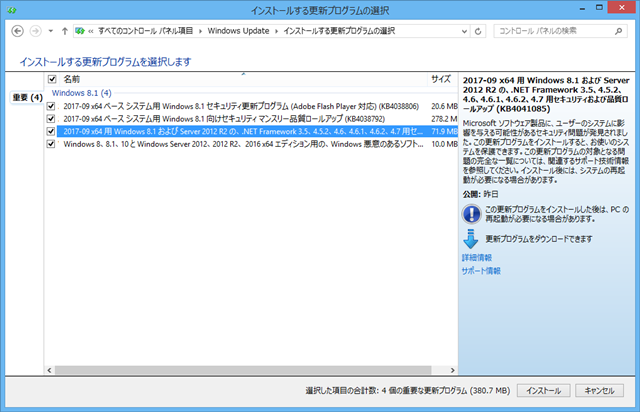Viewport: 640px width, 412px height.
Task: Click the Forward navigation arrow
Action: (x=36, y=31)
